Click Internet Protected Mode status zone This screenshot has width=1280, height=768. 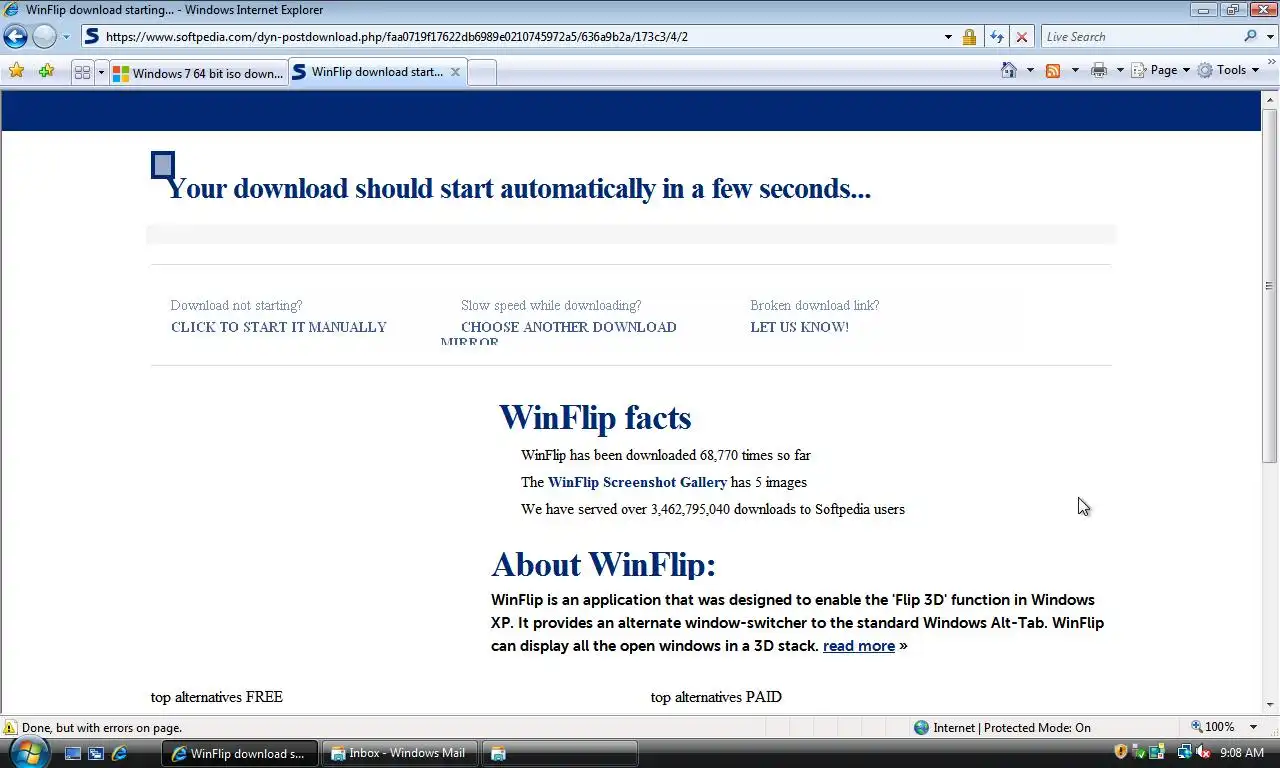coord(1002,728)
